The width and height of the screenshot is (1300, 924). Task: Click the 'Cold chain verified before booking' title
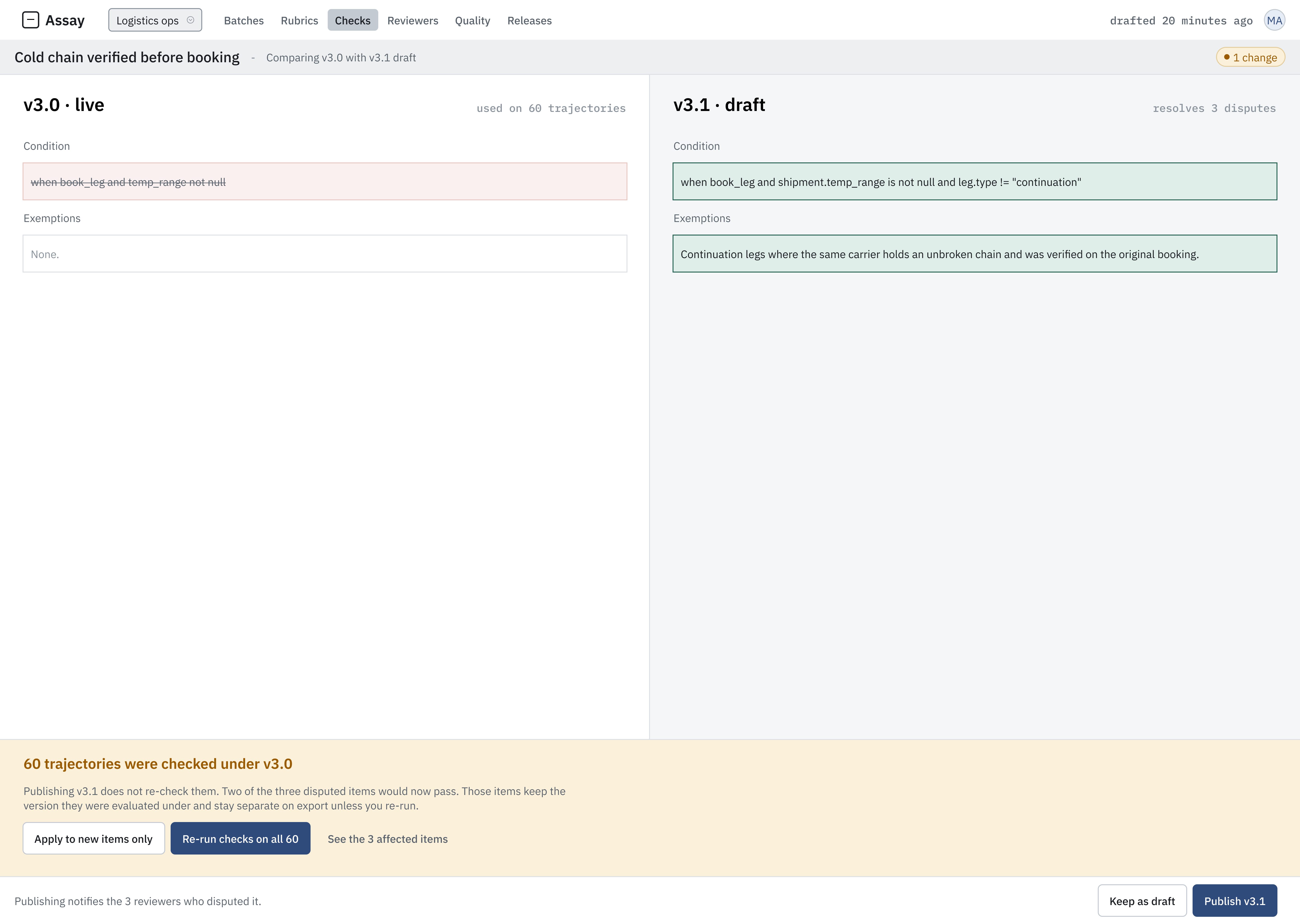(x=127, y=58)
